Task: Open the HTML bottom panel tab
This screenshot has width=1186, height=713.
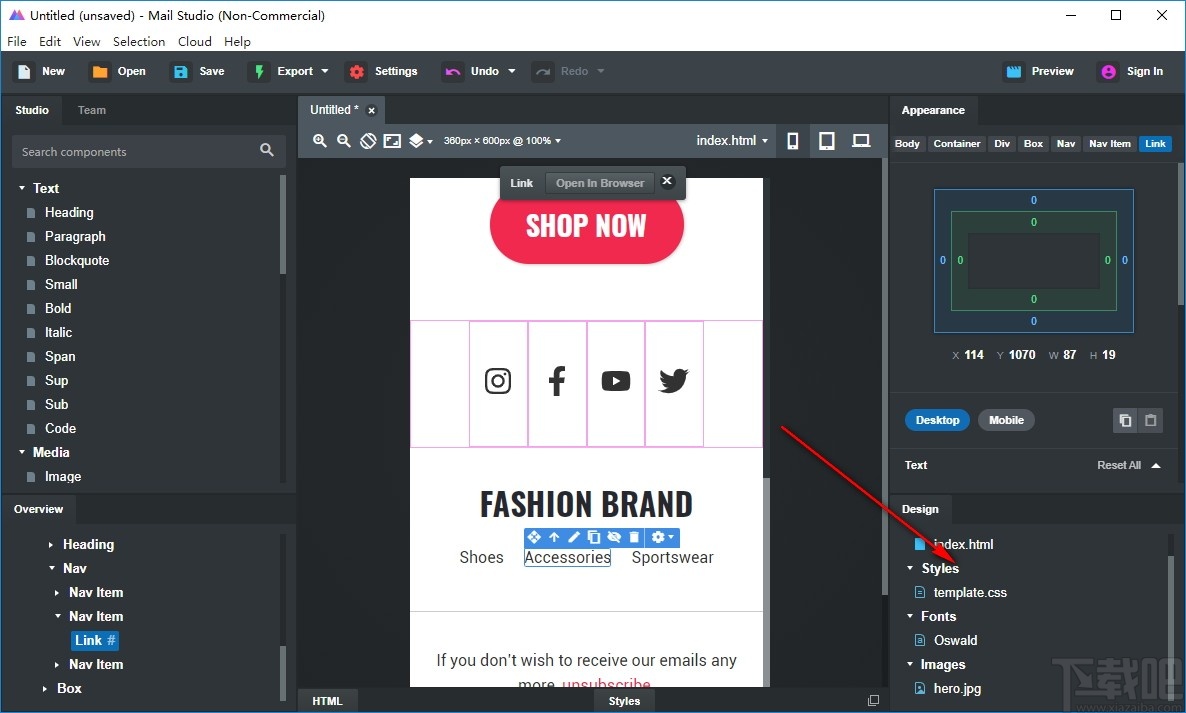Action: click(x=327, y=701)
